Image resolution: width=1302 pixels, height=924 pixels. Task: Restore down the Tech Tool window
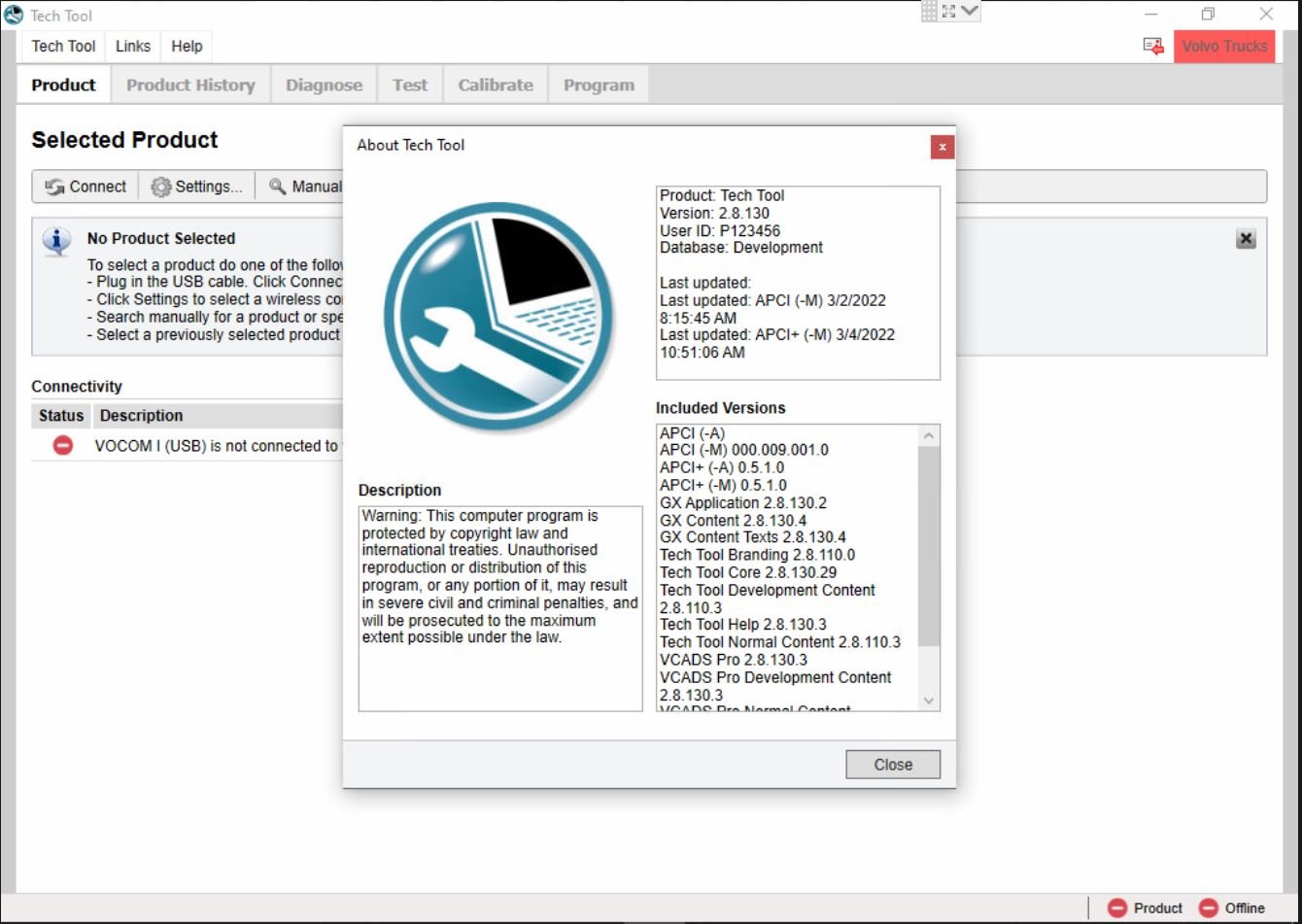point(1208,15)
